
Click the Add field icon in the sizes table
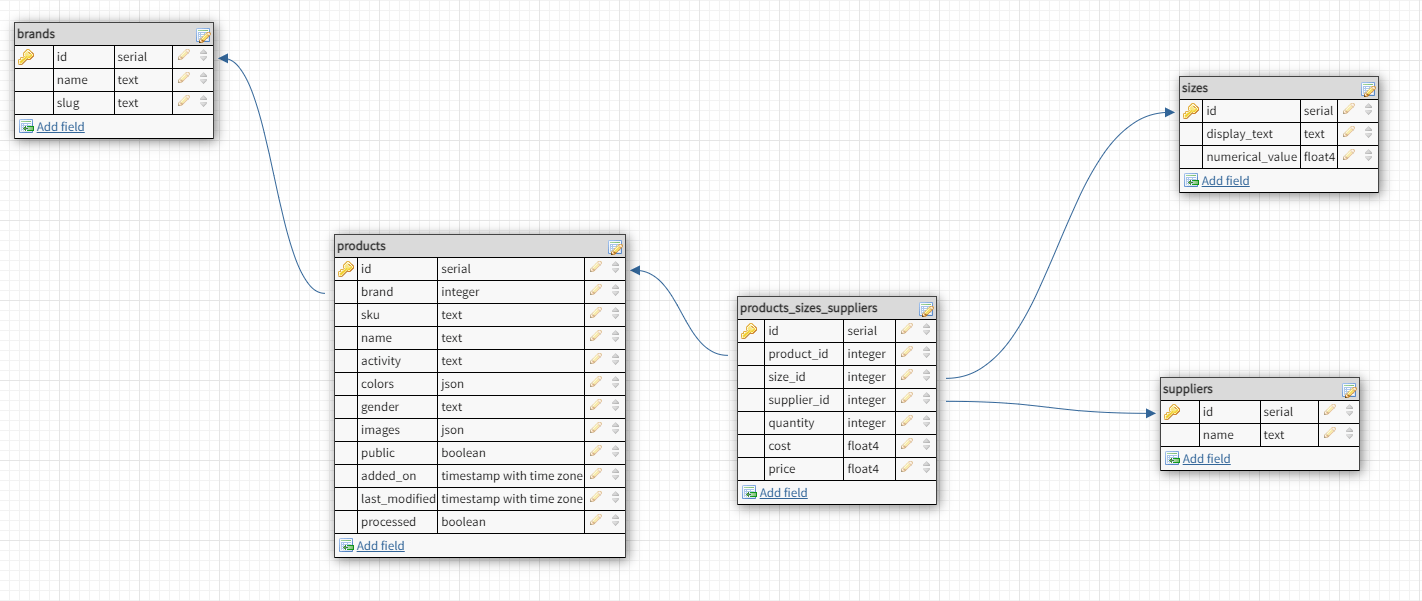(x=1191, y=180)
